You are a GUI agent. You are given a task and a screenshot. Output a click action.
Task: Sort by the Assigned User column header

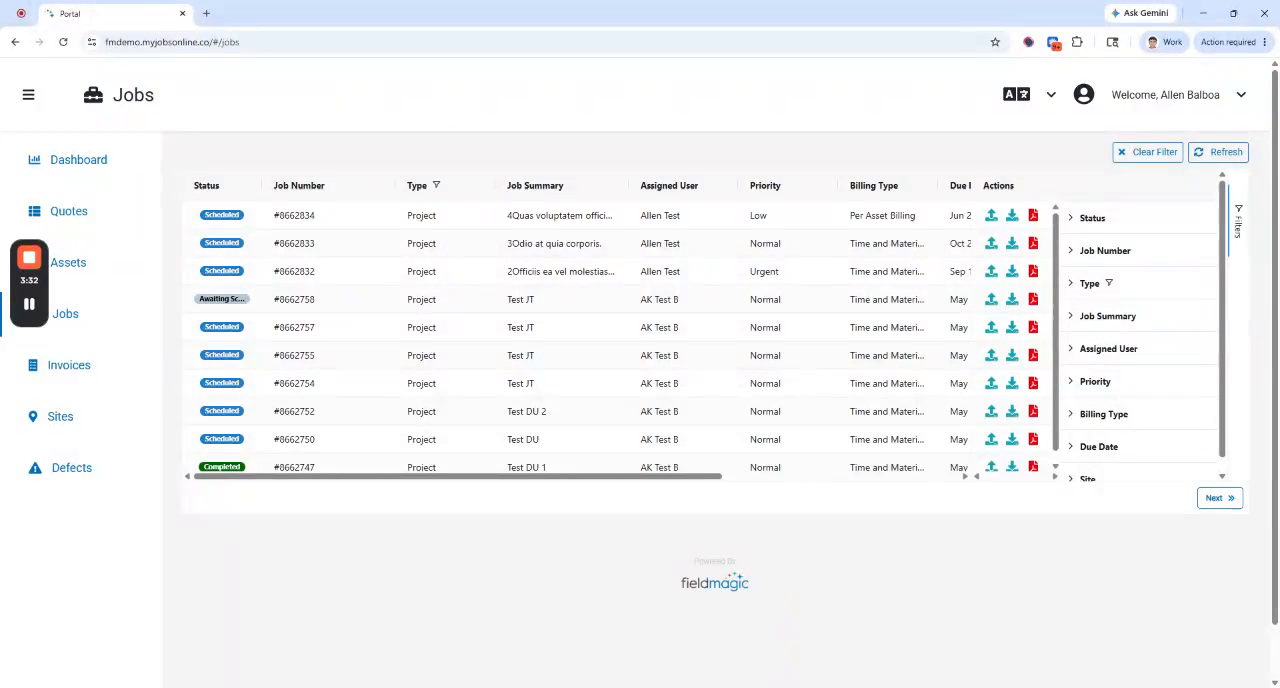(669, 185)
